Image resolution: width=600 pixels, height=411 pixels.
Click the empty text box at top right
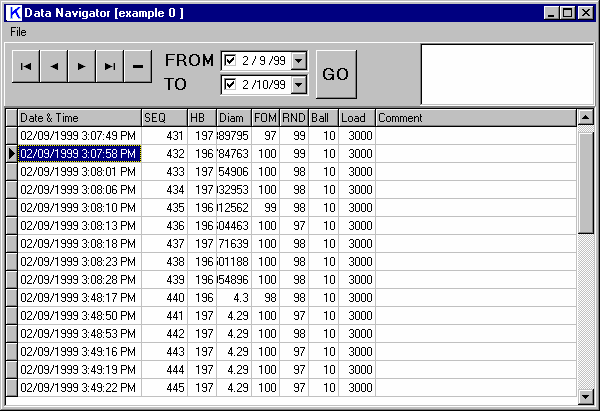[x=506, y=73]
